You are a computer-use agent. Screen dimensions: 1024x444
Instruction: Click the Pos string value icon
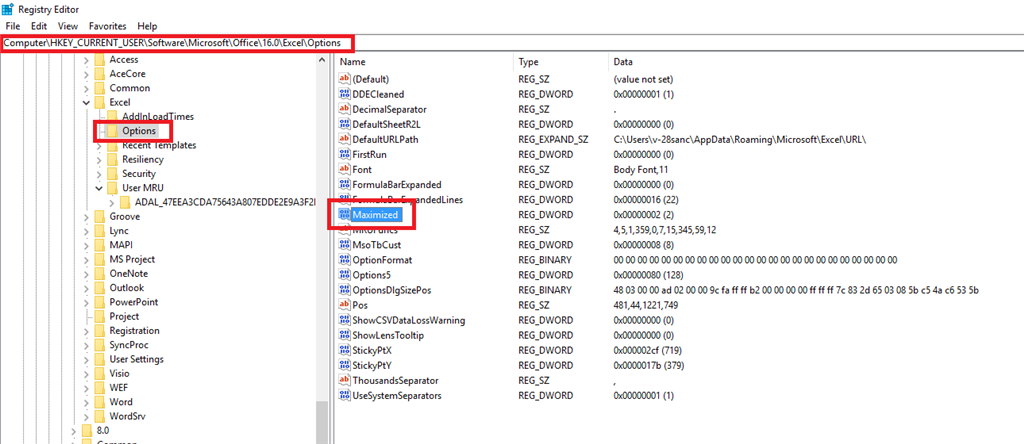point(345,305)
